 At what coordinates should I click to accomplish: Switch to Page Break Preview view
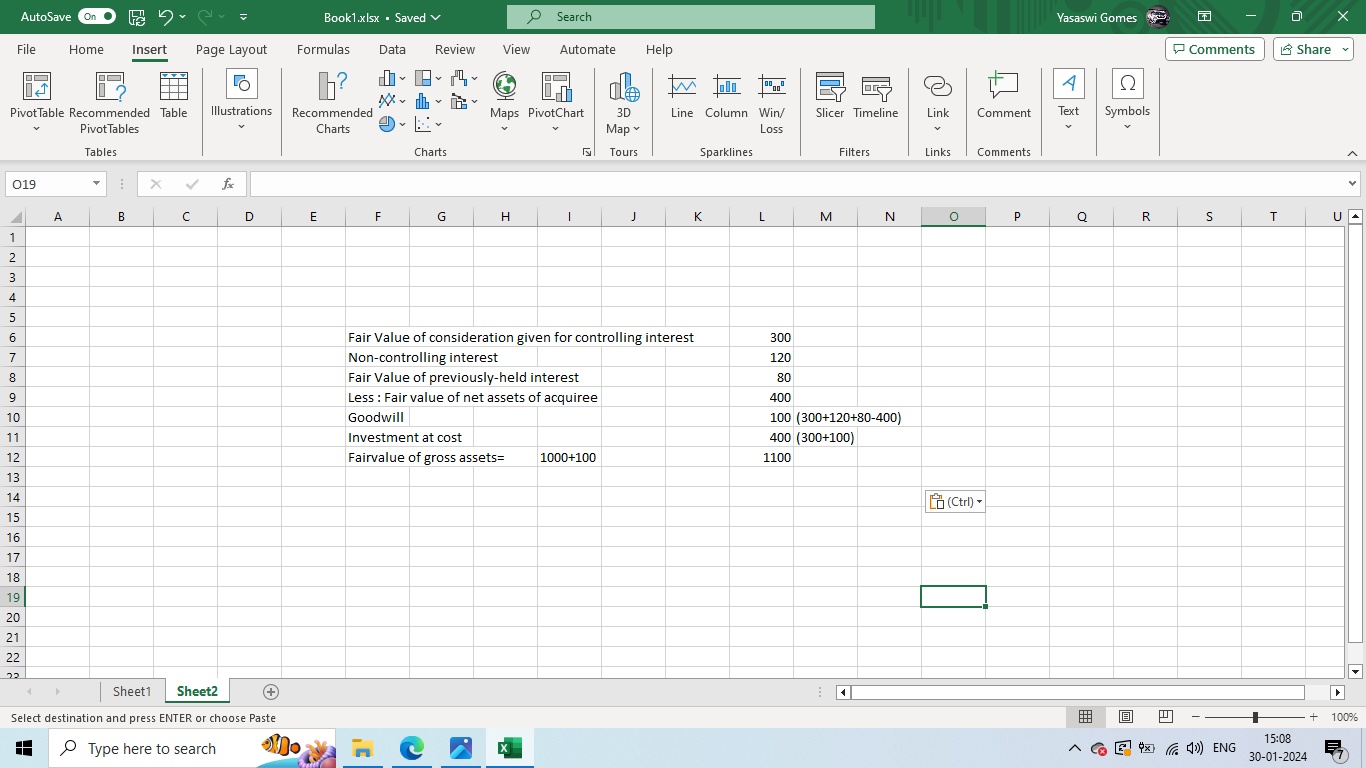(1165, 717)
